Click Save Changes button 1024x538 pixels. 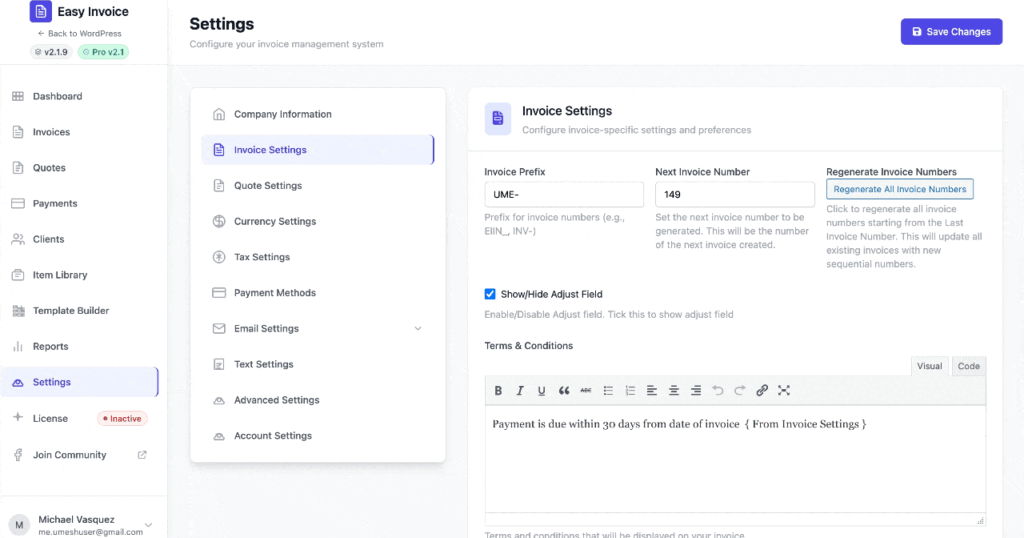pyautogui.click(x=951, y=32)
